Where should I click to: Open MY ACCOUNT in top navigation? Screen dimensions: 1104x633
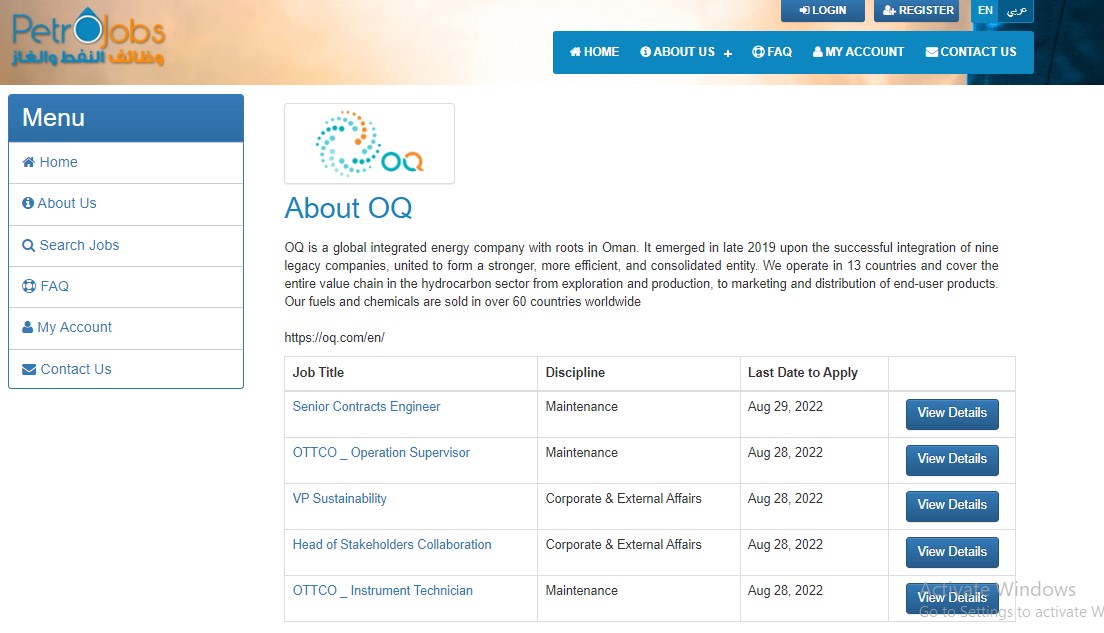pos(858,52)
